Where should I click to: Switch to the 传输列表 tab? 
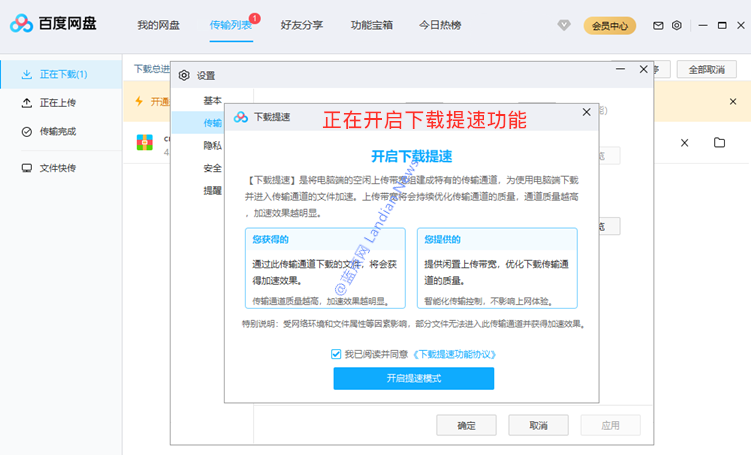[x=231, y=25]
